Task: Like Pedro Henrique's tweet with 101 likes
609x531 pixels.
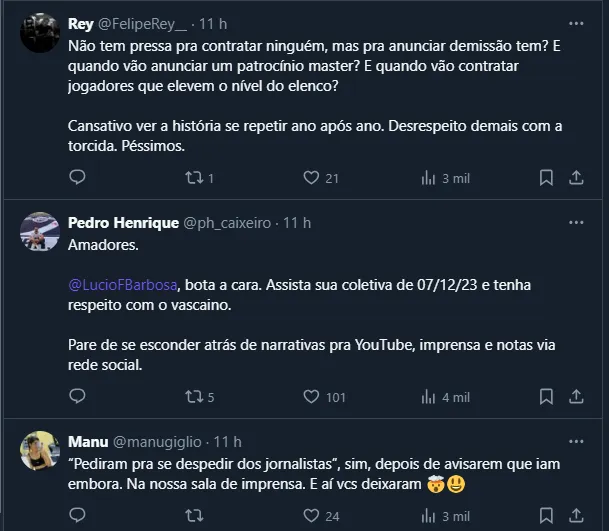Action: coord(311,397)
